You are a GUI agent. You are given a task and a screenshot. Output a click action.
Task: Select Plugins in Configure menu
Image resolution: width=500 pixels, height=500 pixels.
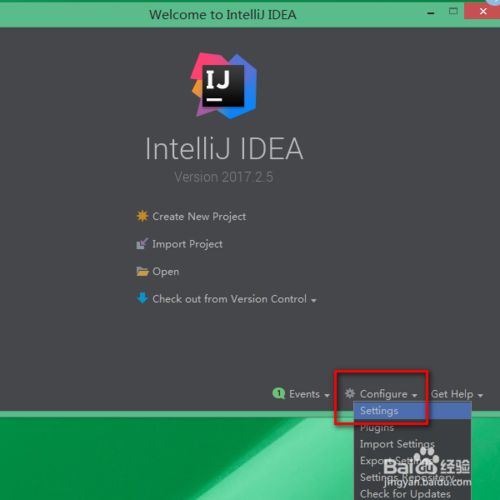[x=413, y=427]
